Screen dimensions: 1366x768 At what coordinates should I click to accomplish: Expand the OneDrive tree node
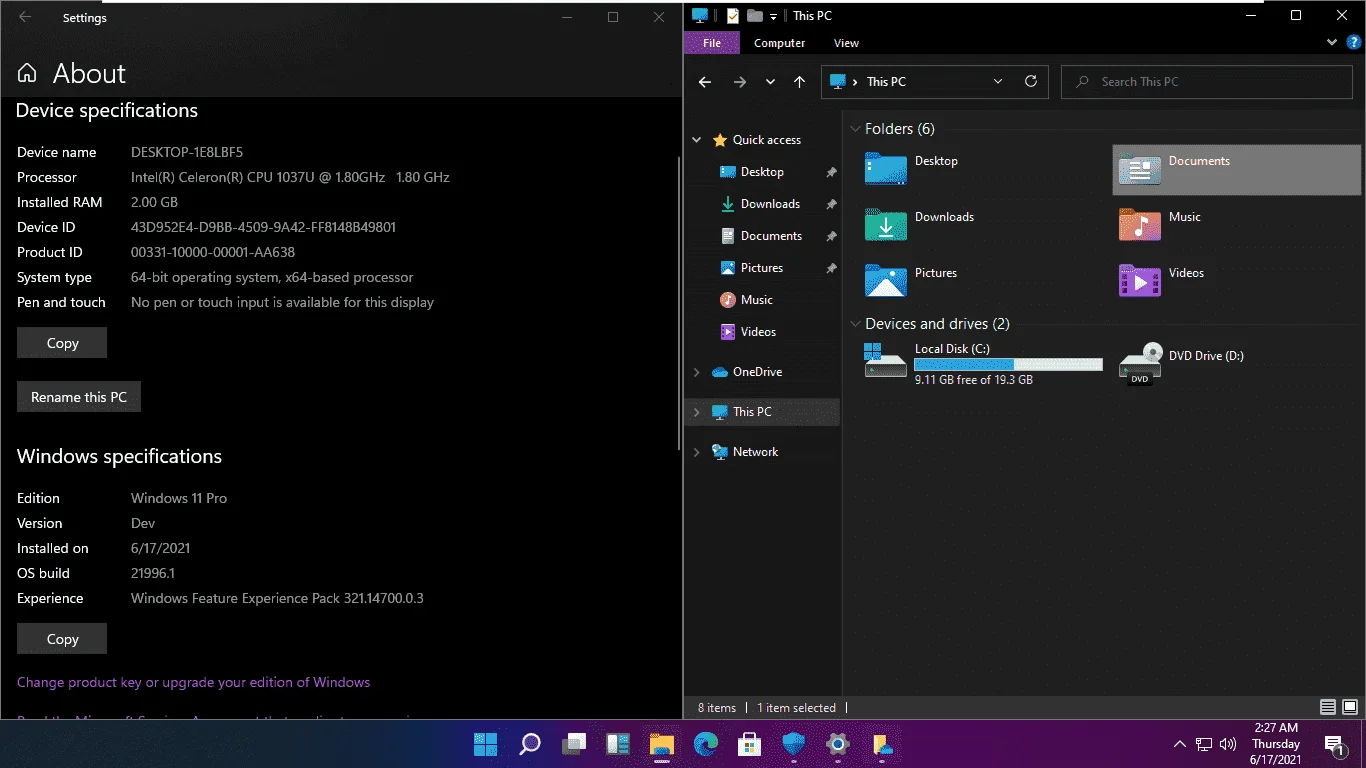click(697, 372)
